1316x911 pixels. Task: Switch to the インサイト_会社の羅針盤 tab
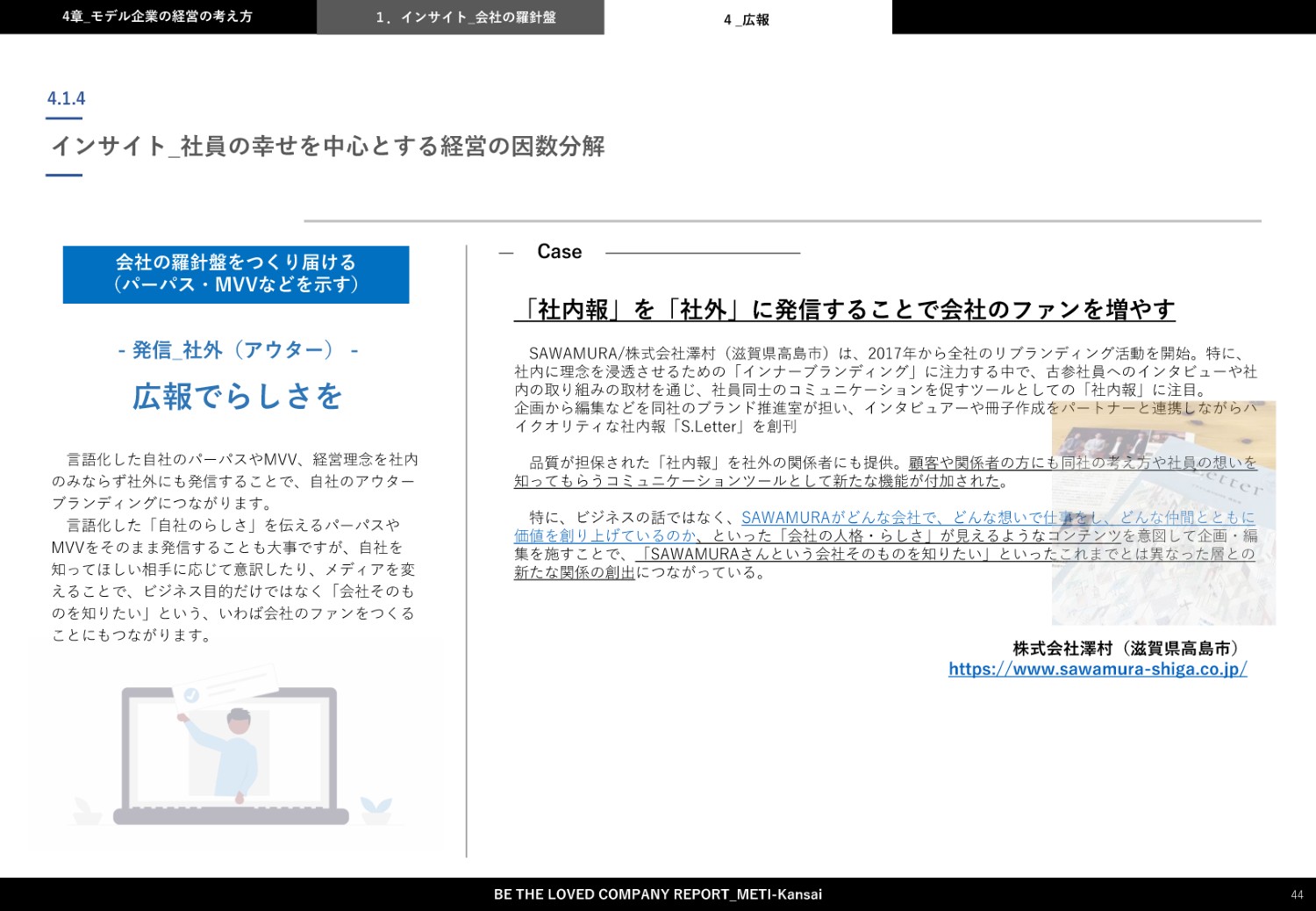click(x=460, y=18)
